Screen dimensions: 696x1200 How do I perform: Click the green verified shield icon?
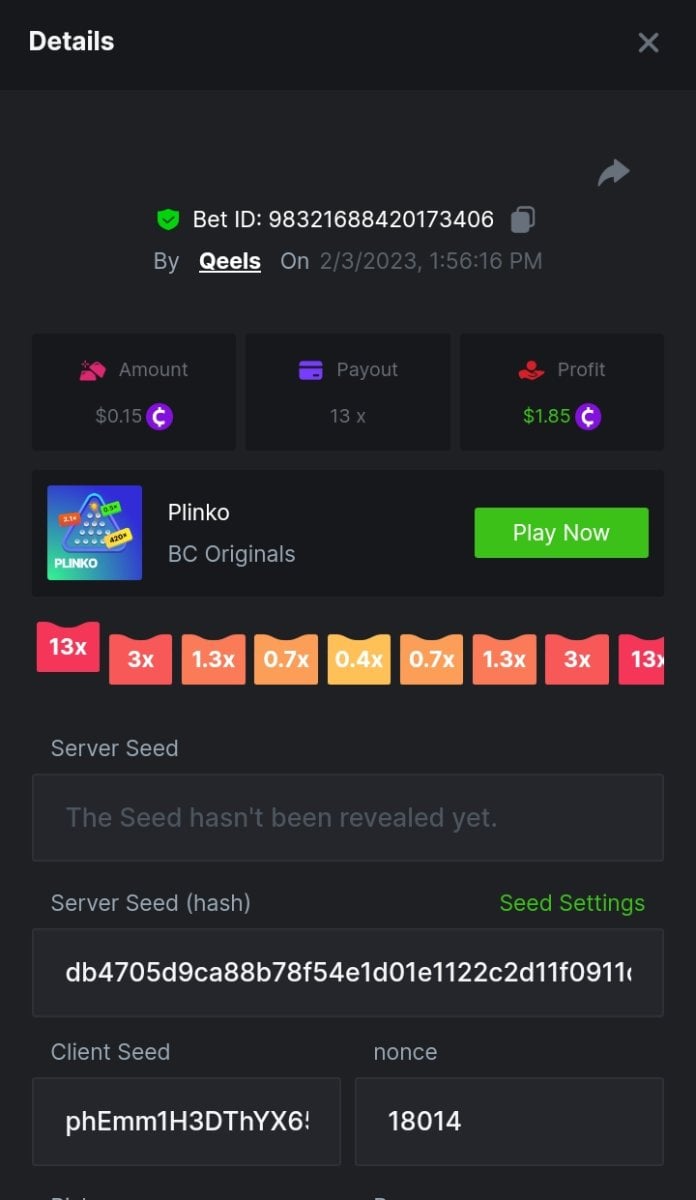click(x=168, y=219)
